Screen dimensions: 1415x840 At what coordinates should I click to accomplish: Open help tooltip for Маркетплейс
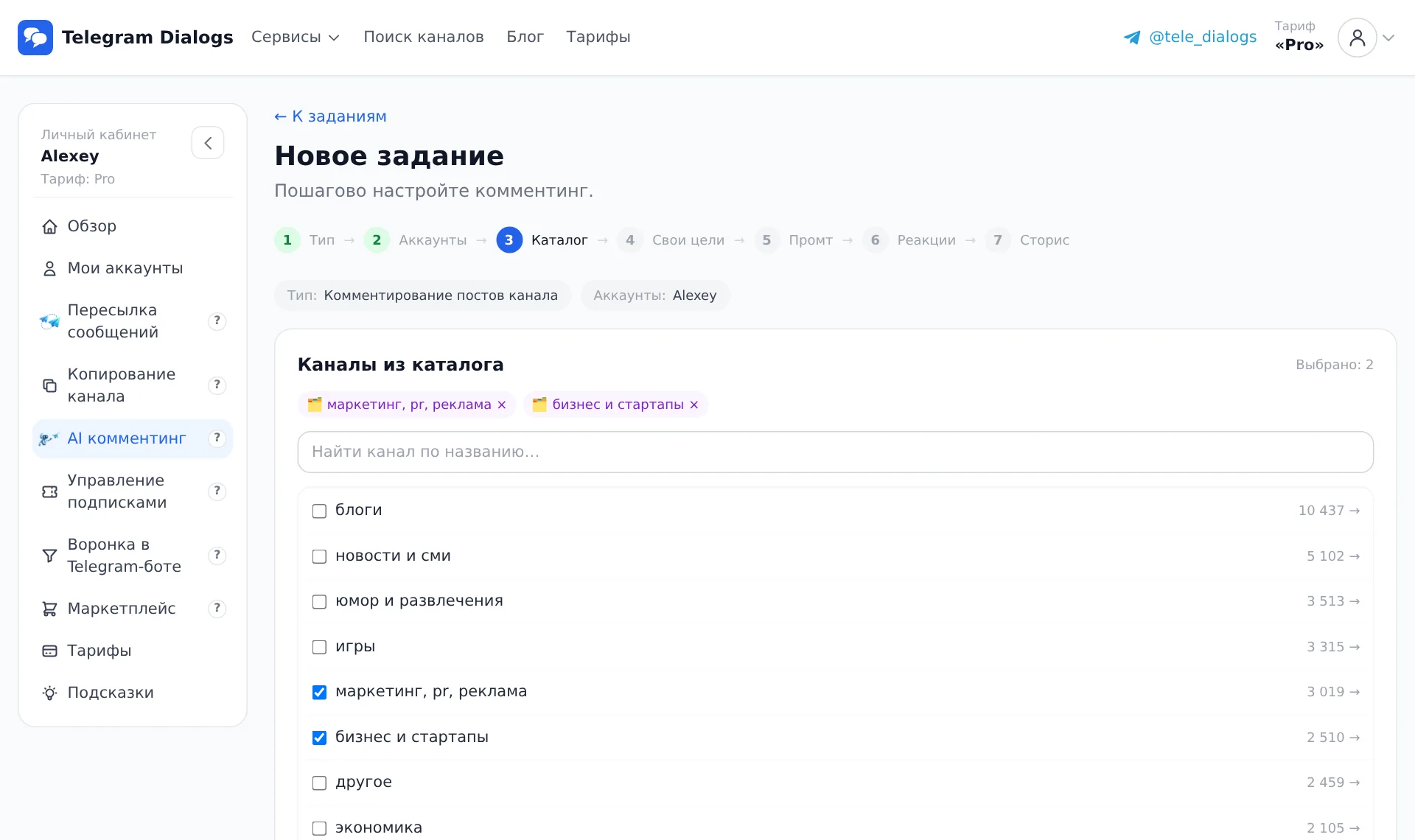(217, 608)
